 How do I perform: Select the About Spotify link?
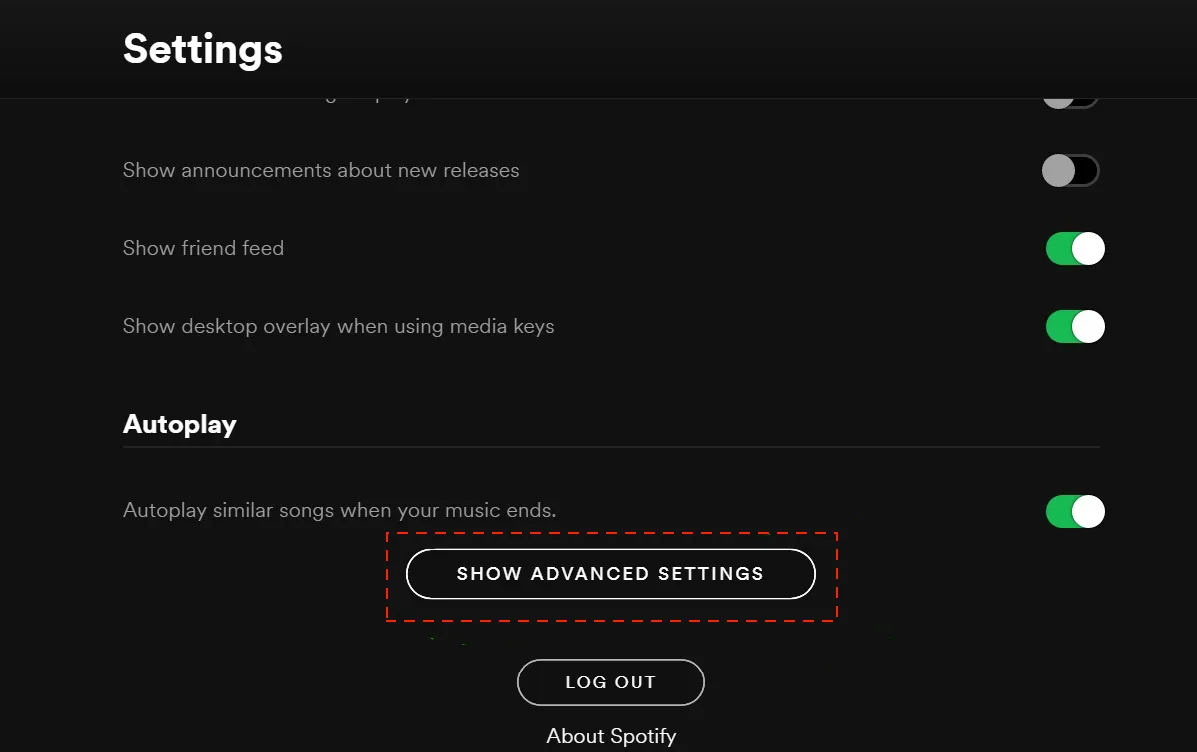tap(611, 735)
